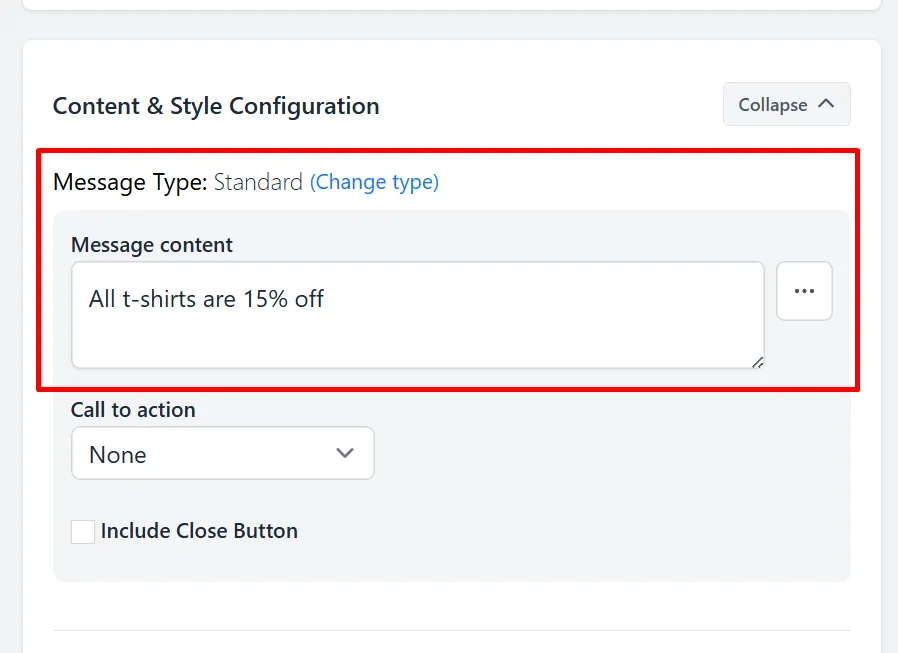Click the Message content field label

tap(152, 245)
